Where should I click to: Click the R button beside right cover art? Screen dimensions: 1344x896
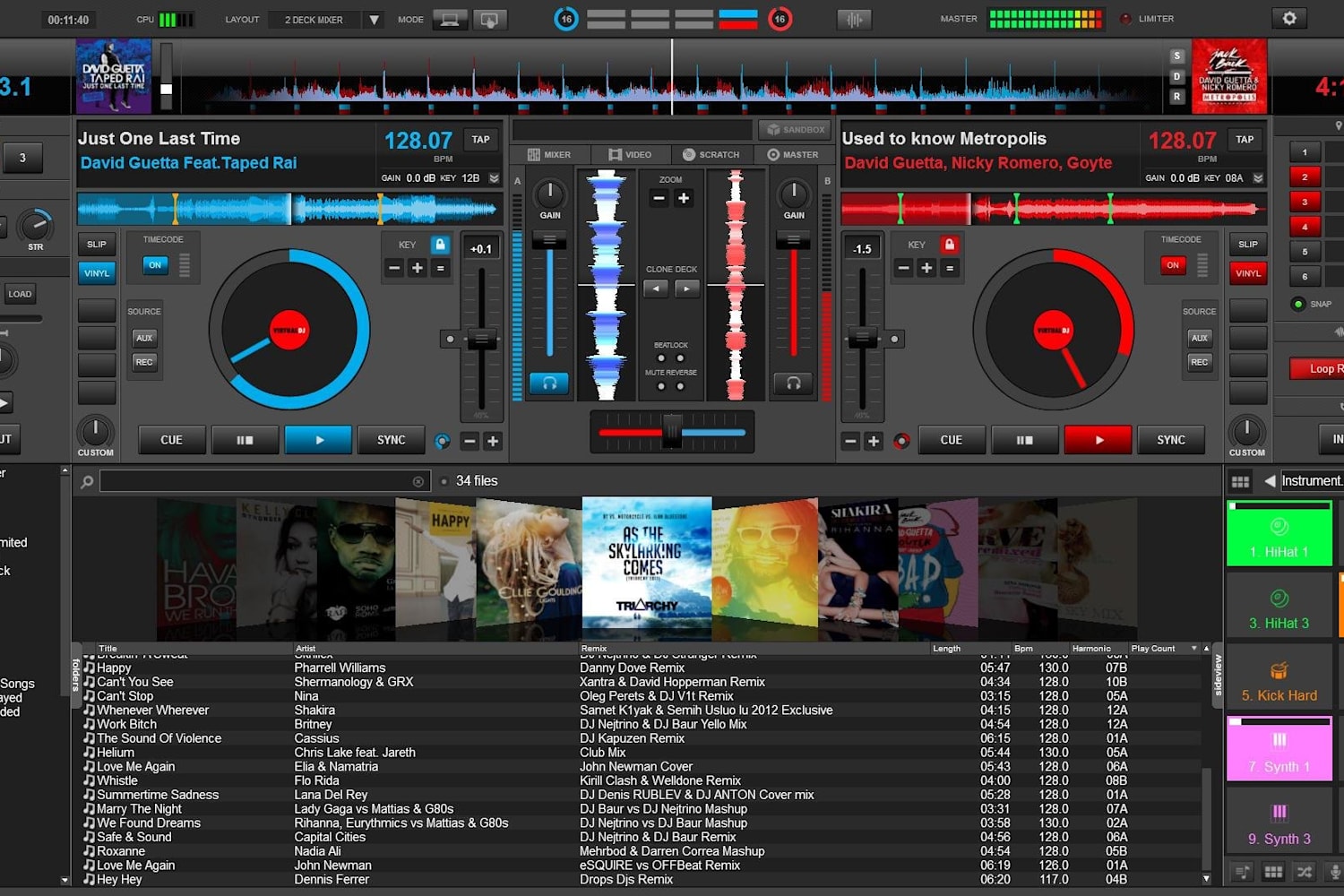[1176, 96]
